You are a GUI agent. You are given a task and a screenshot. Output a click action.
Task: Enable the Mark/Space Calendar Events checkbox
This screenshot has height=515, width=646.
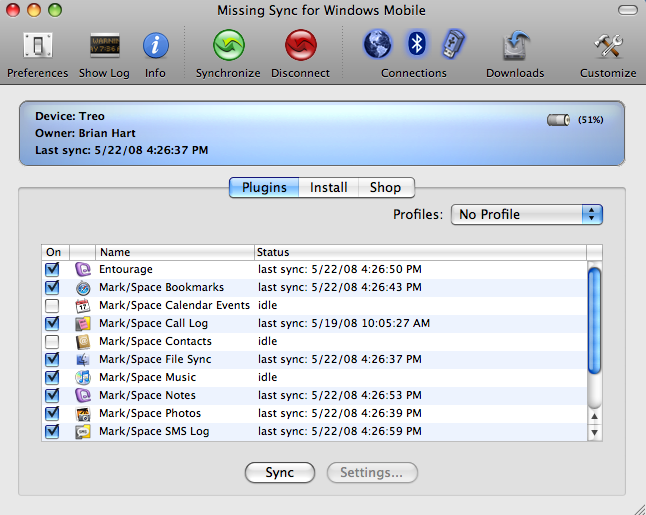52,305
